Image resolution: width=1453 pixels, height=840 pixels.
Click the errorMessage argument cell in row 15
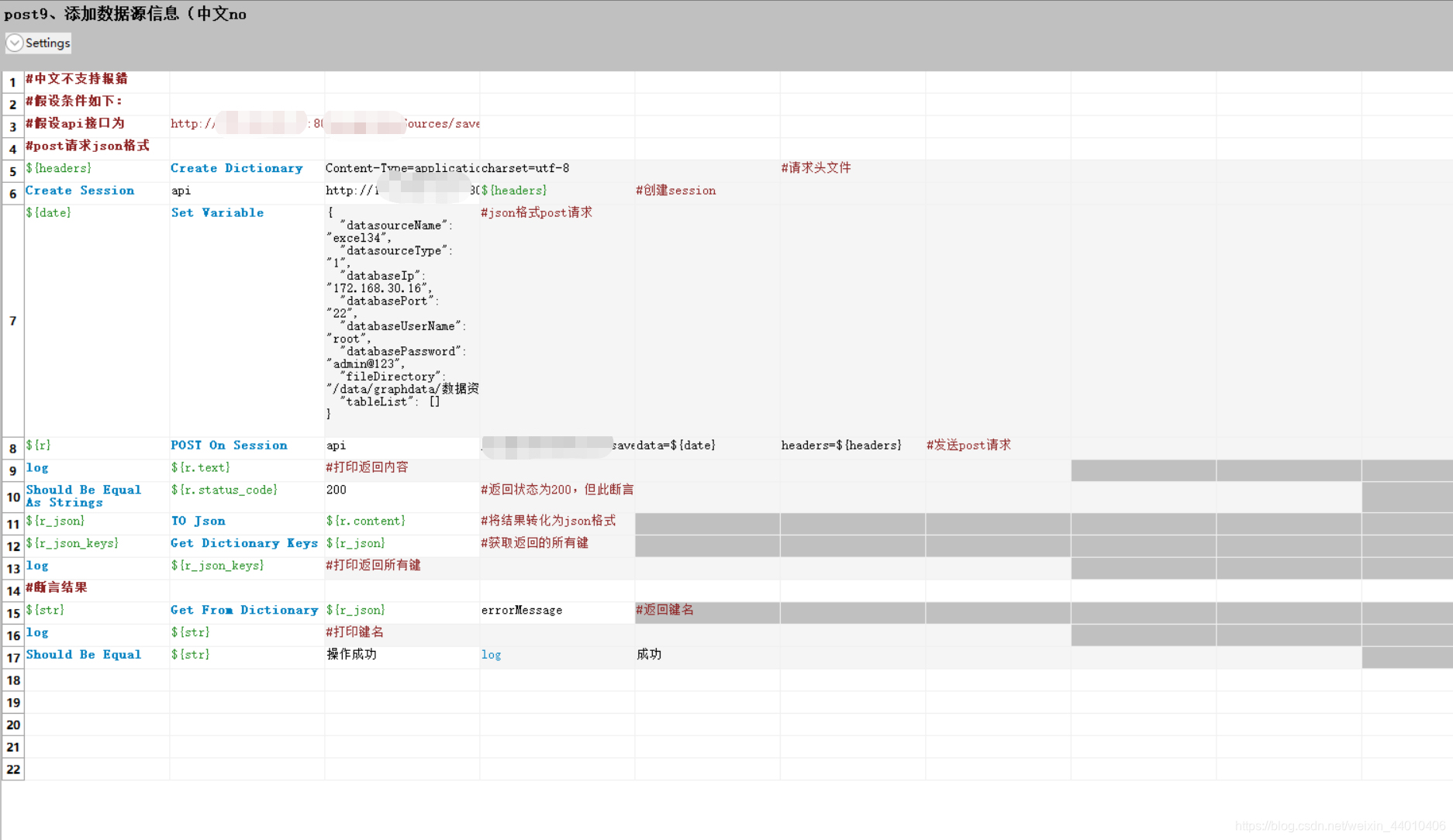pos(522,610)
